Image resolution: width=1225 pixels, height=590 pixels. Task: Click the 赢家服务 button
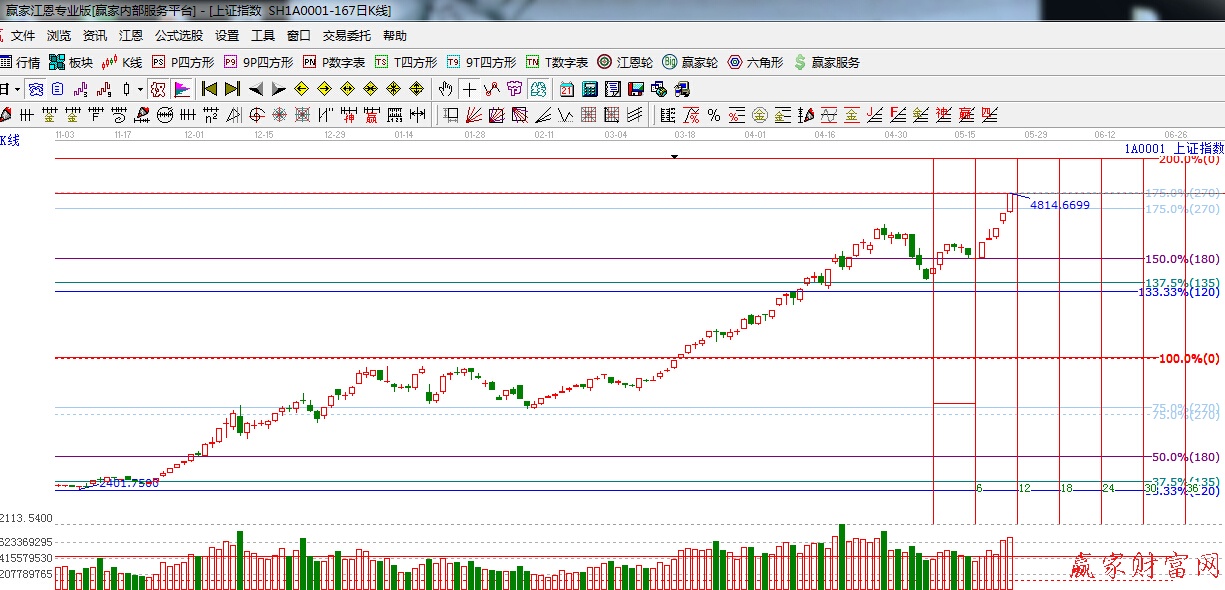[x=826, y=62]
